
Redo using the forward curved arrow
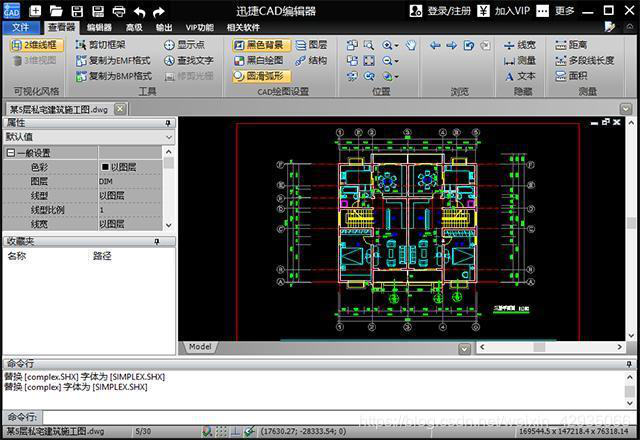coord(158,12)
